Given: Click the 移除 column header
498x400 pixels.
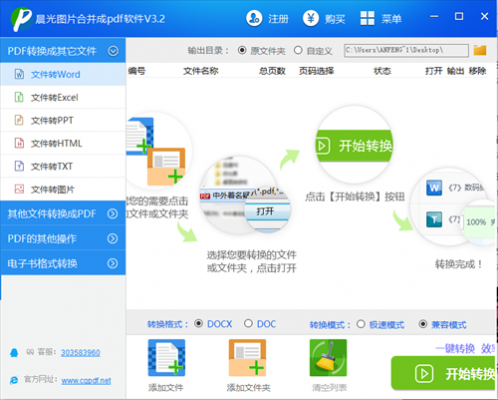Looking at the screenshot, I should (477, 71).
